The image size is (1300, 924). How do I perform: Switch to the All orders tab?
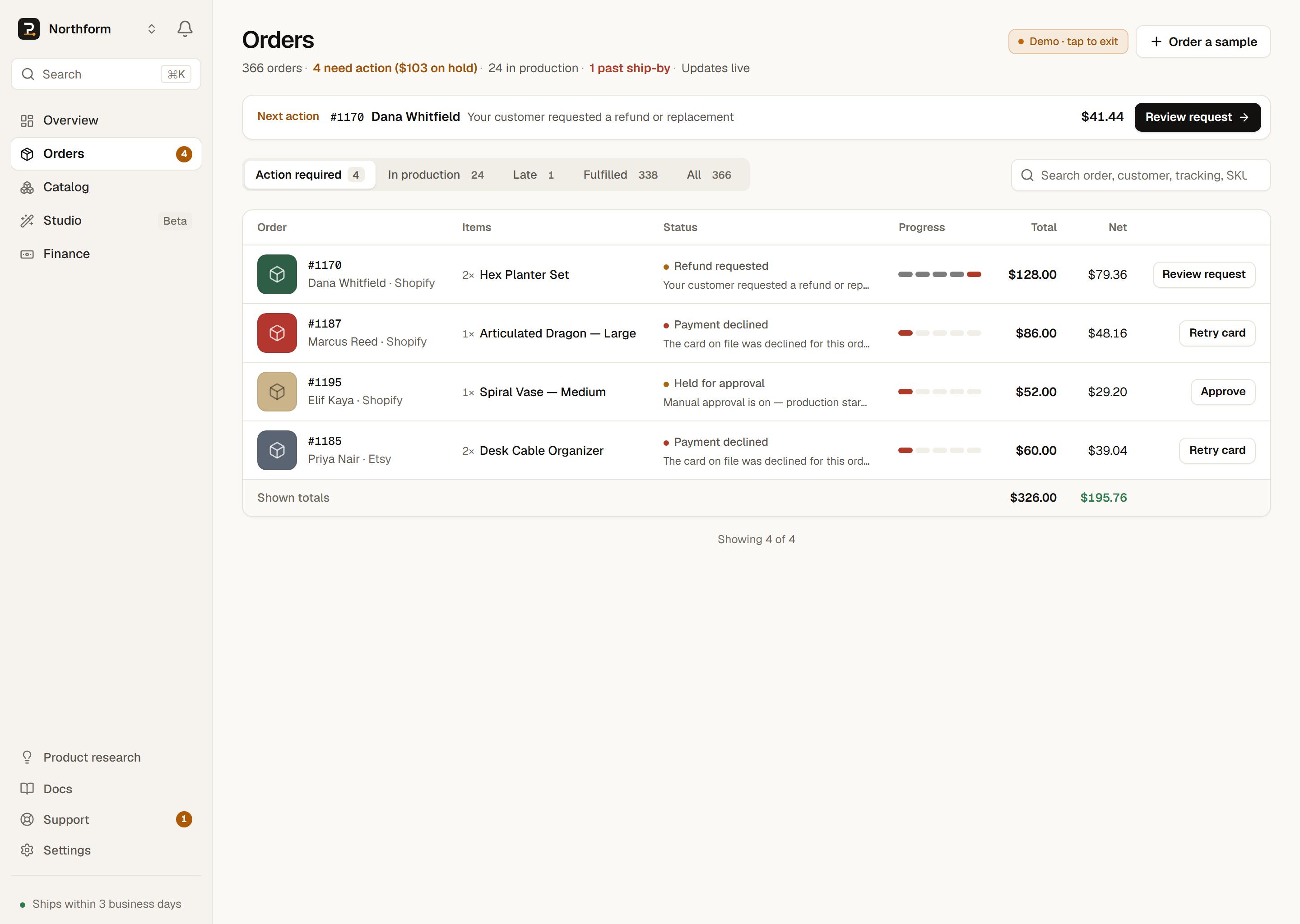709,175
